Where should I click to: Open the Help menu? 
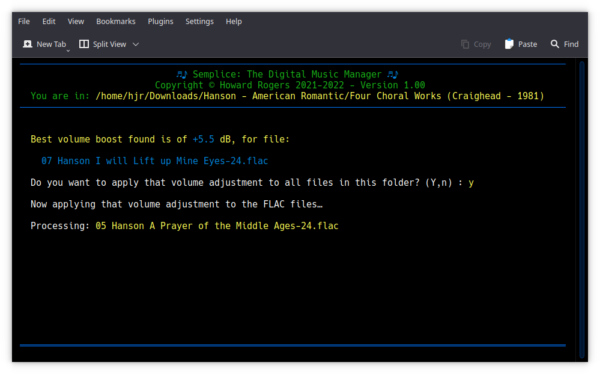tap(233, 21)
